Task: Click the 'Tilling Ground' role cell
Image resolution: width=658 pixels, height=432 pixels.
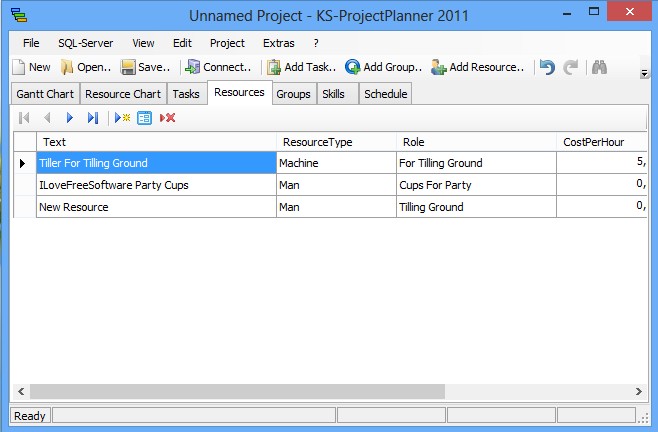Action: point(476,207)
